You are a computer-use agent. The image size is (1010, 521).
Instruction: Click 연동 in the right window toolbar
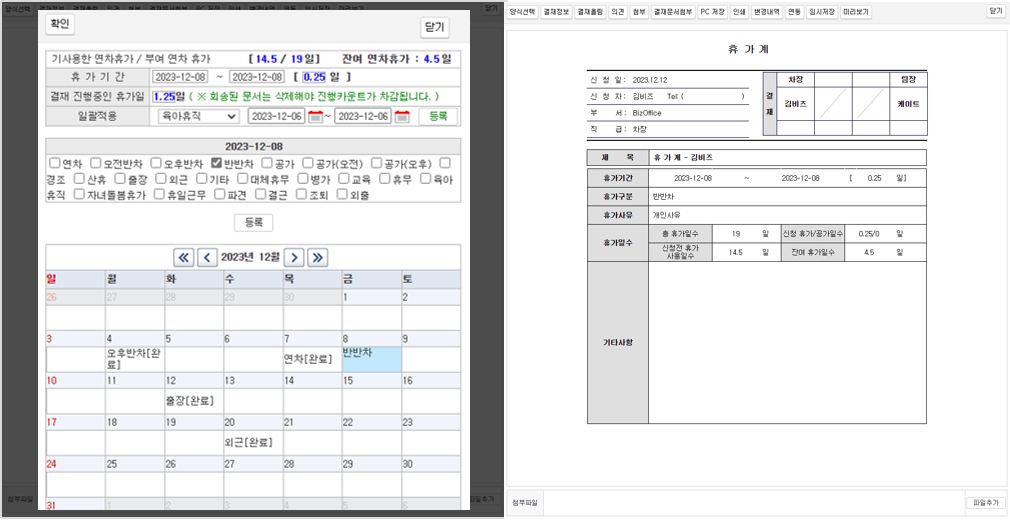(795, 12)
